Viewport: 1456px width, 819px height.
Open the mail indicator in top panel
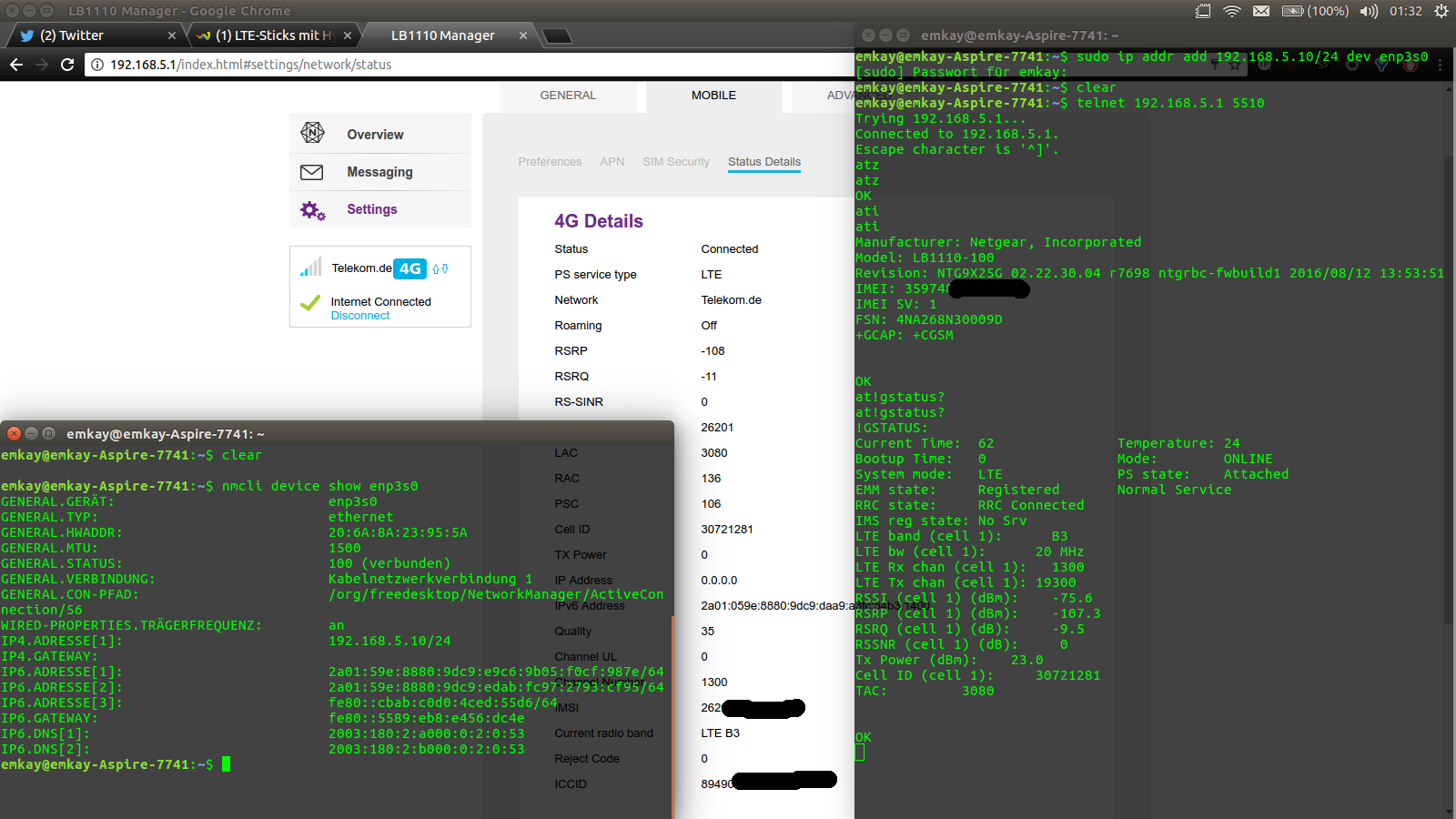[1261, 11]
